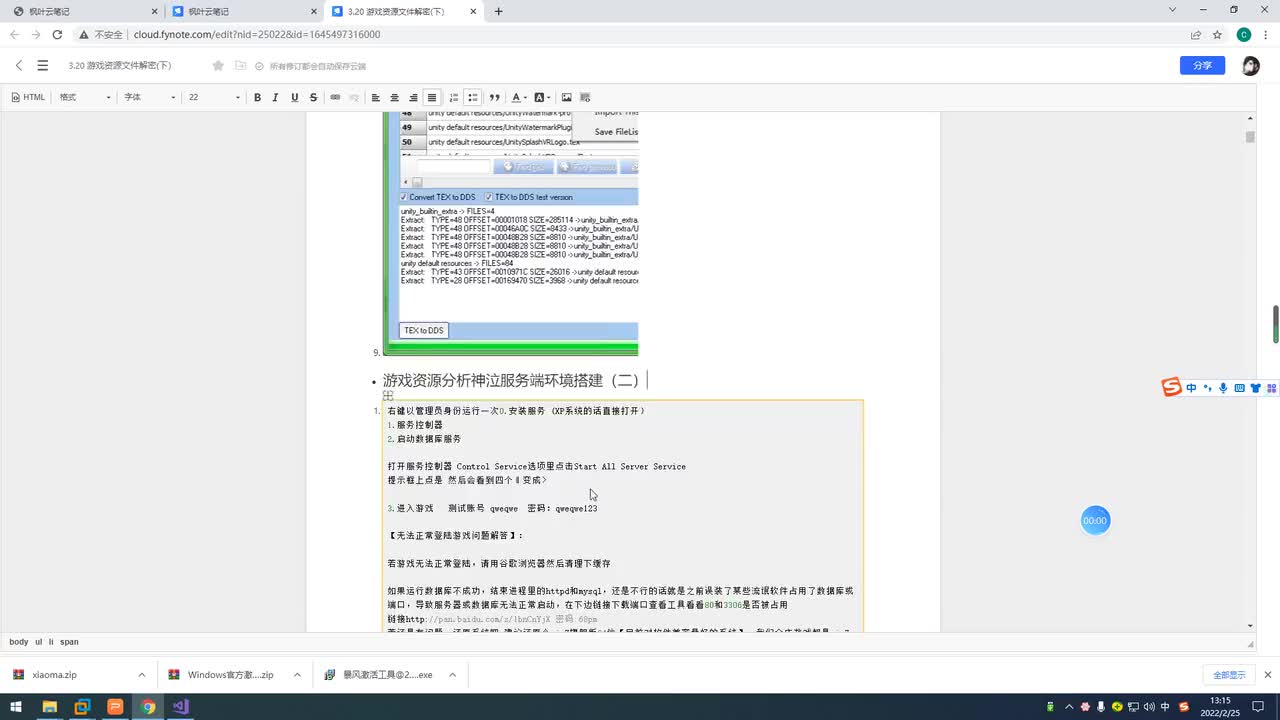Image resolution: width=1280 pixels, height=720 pixels.
Task: Open the background color picker arrow
Action: pos(549,97)
